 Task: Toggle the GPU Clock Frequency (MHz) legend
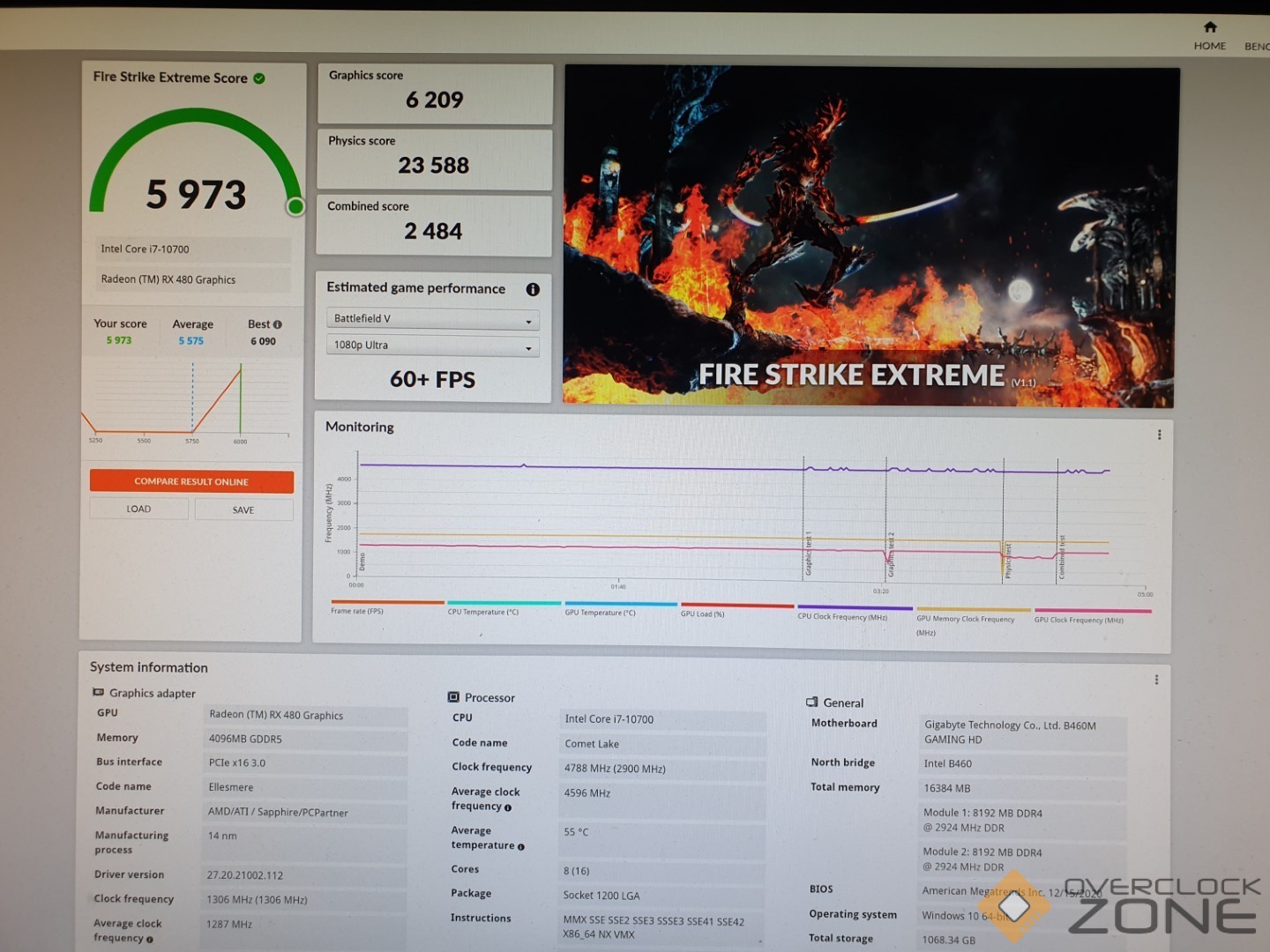pos(1092,615)
